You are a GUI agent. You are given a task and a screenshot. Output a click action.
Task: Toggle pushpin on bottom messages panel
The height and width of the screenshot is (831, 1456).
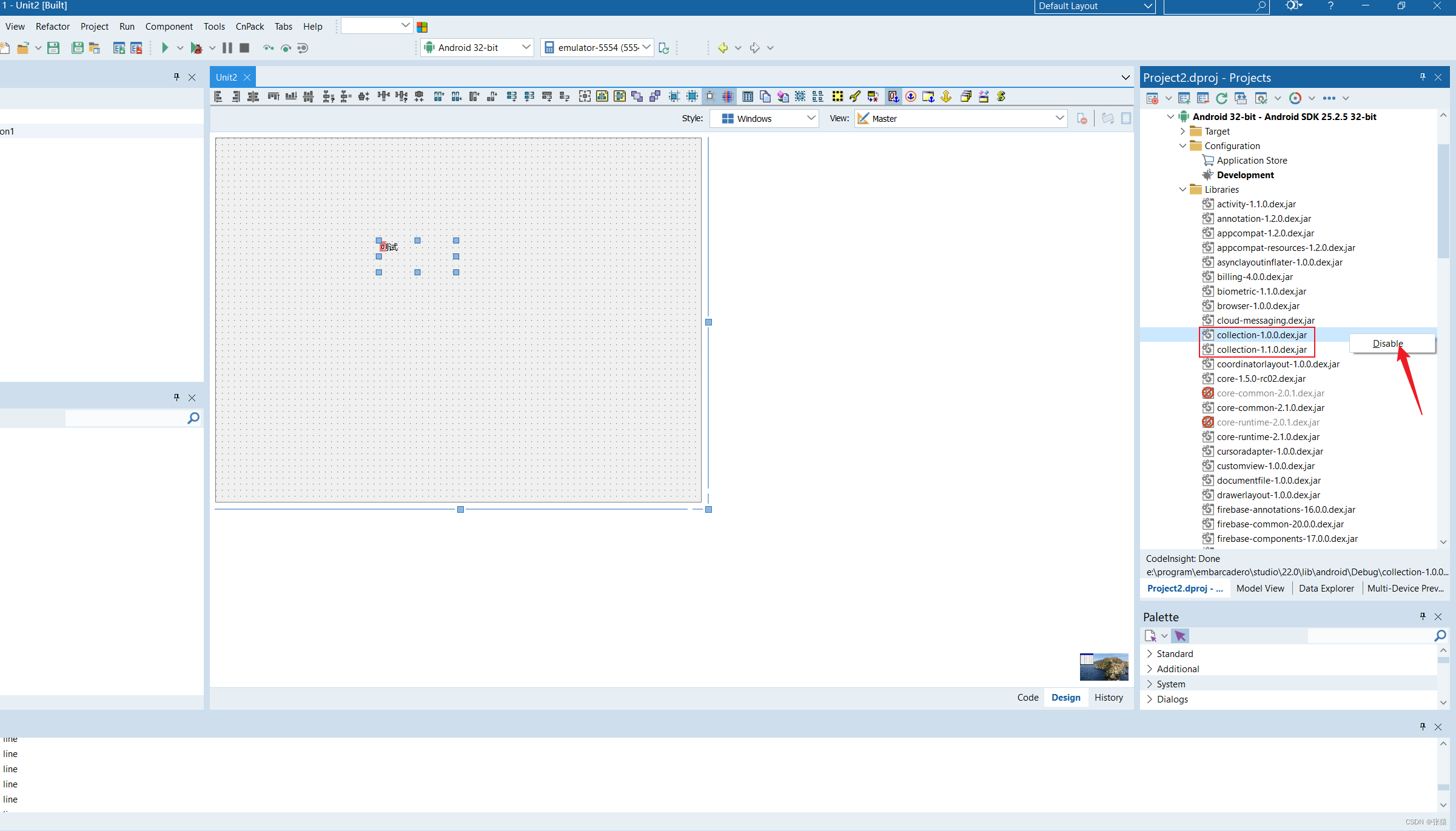[1423, 726]
